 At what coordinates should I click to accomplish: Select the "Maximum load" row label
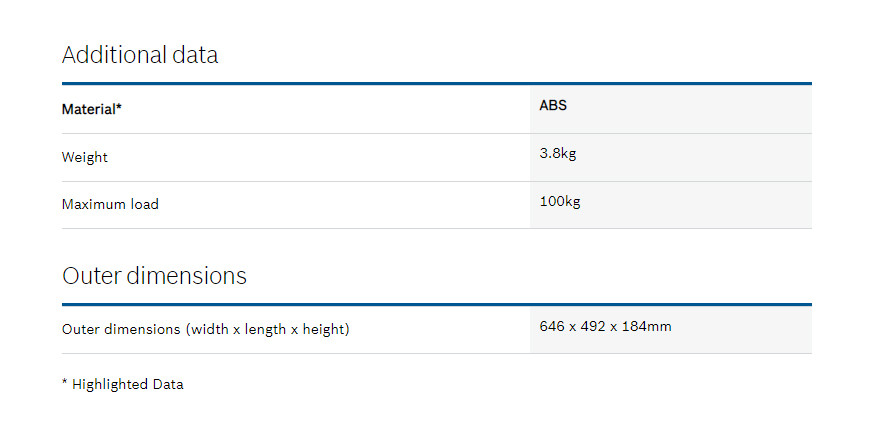pos(110,204)
